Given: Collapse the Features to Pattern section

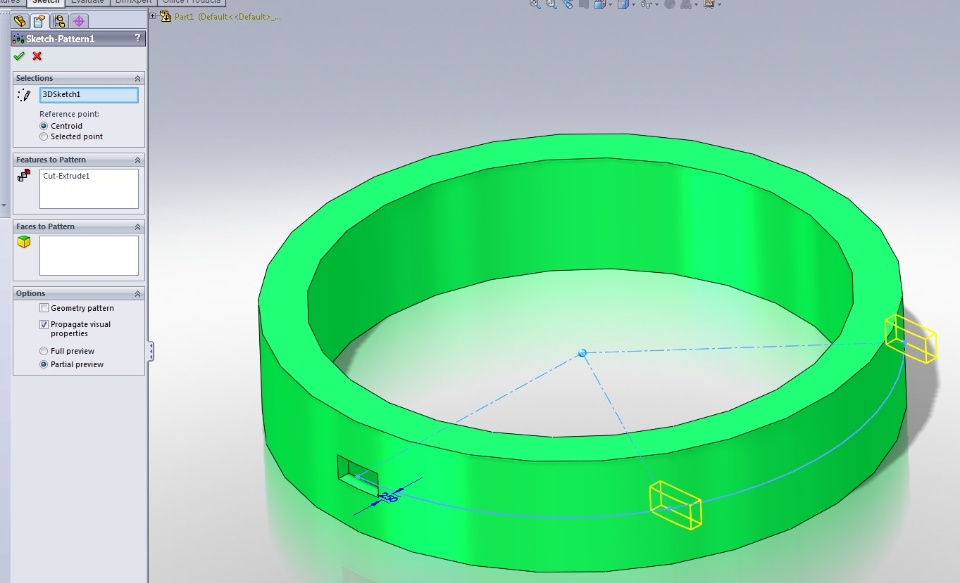Looking at the screenshot, I should [x=137, y=160].
